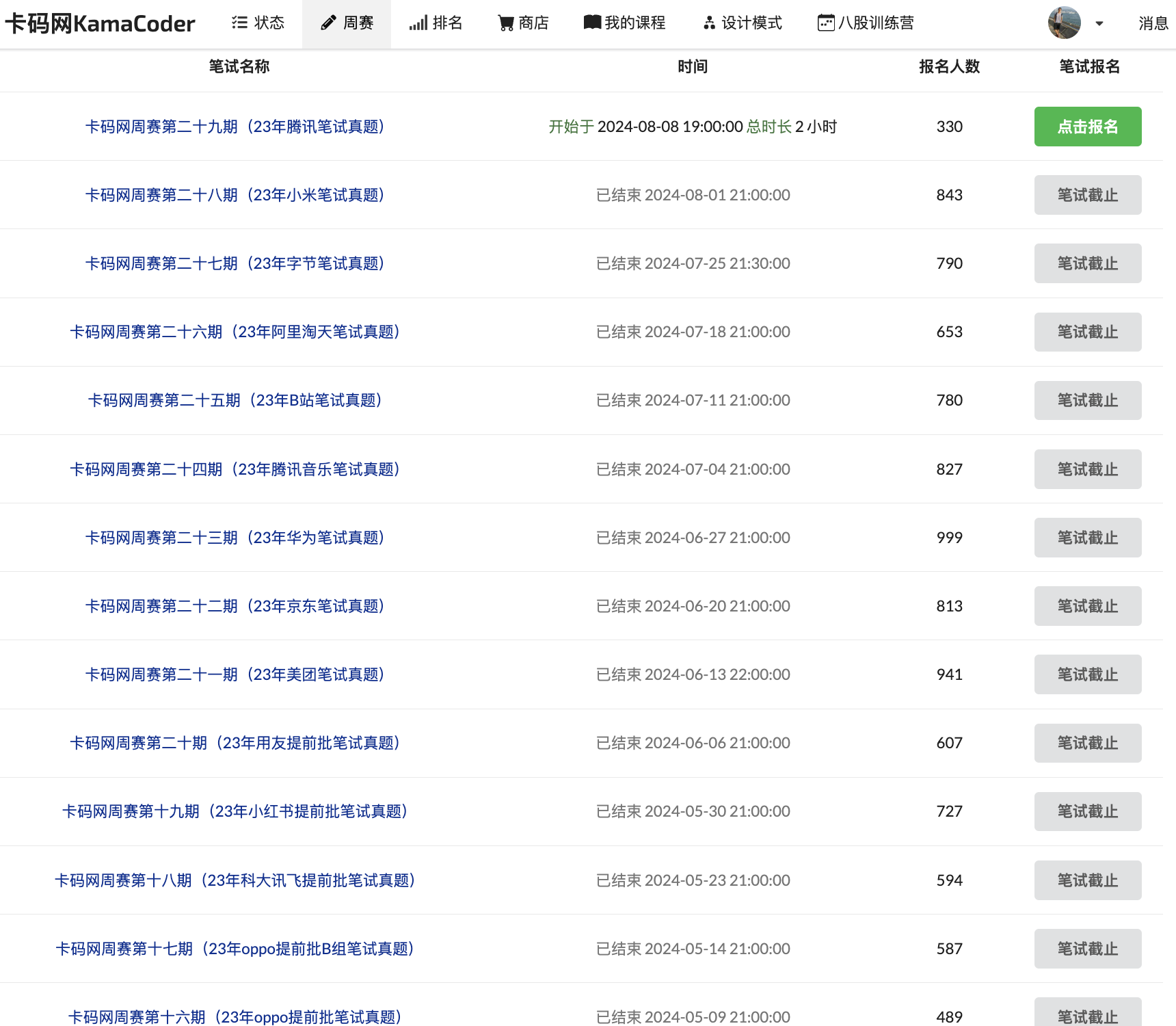Click the book icon beside 我的课程
The height and width of the screenshot is (1026, 1176).
point(592,23)
